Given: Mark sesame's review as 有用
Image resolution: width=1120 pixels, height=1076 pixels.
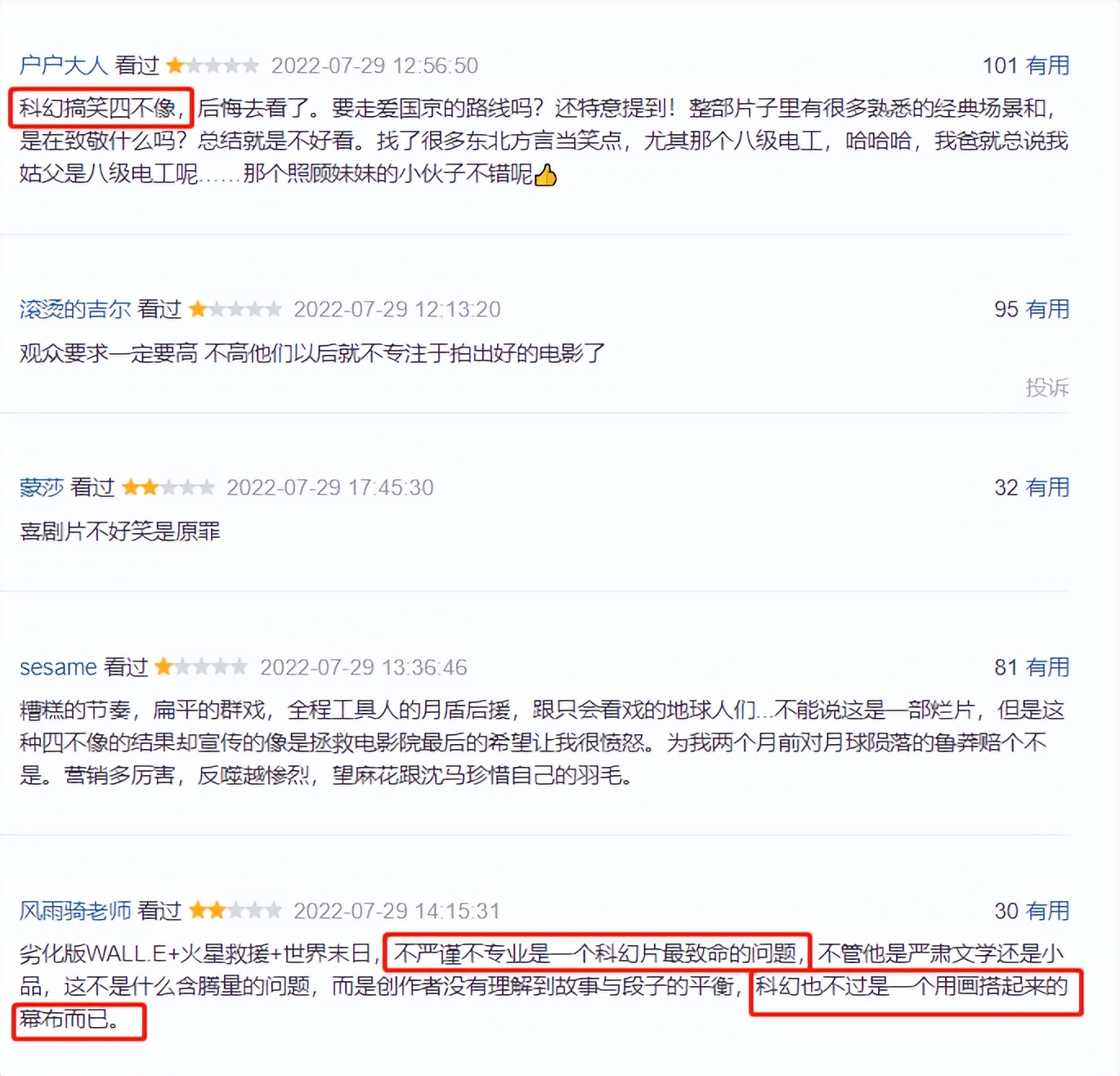Looking at the screenshot, I should [1047, 667].
